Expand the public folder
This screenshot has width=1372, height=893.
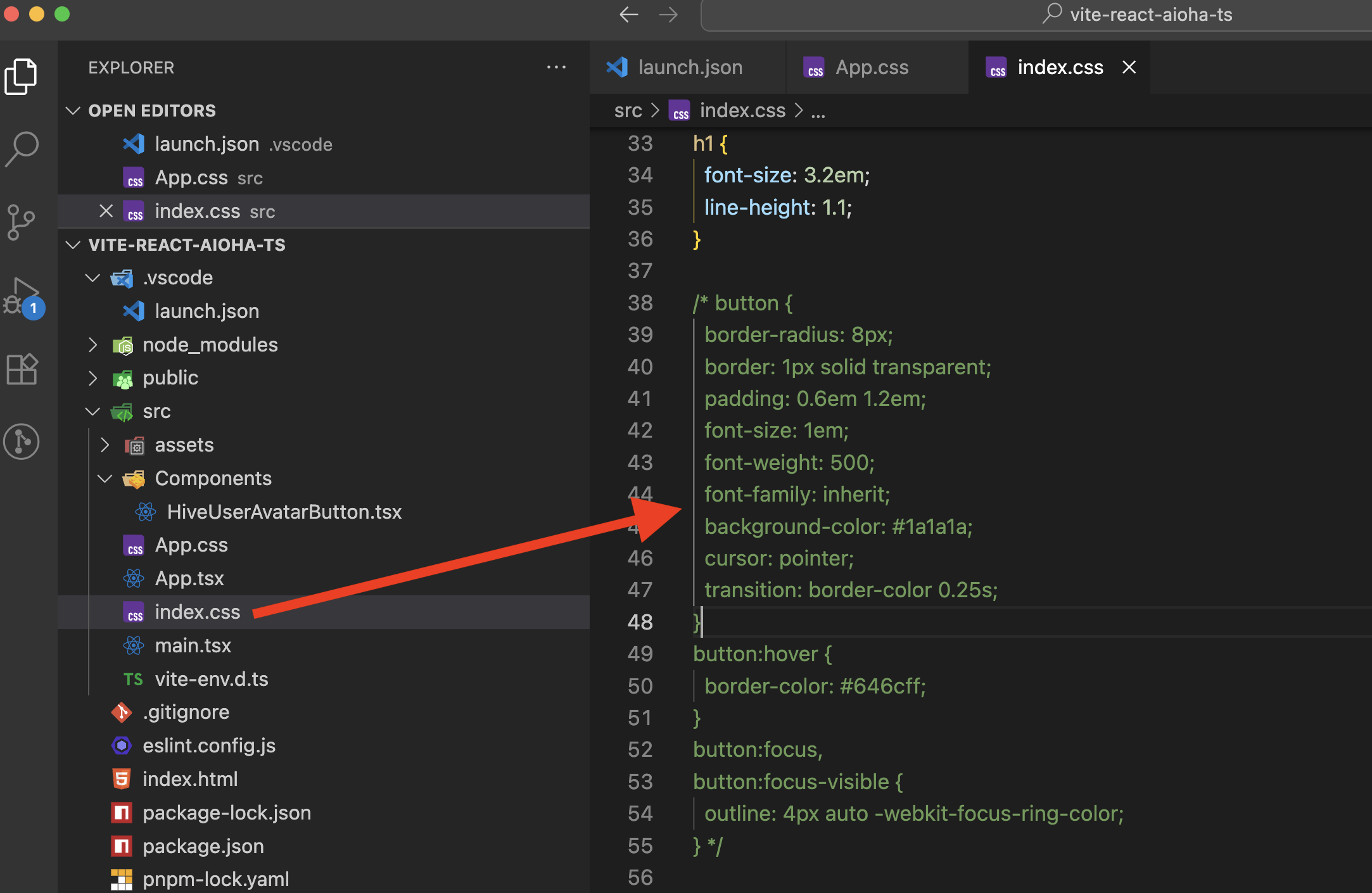pyautogui.click(x=92, y=378)
